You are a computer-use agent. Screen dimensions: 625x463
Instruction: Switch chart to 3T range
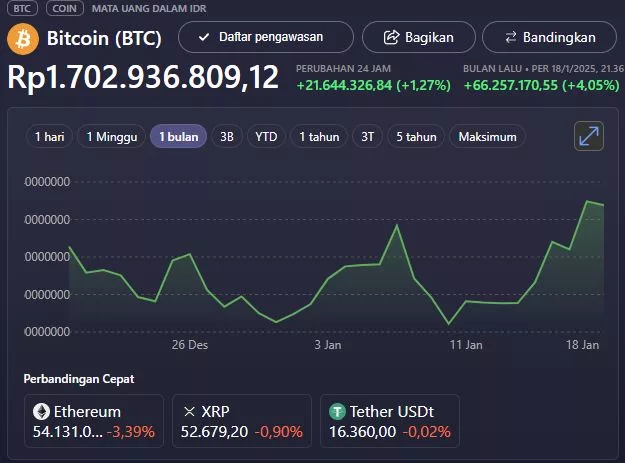pyautogui.click(x=368, y=137)
